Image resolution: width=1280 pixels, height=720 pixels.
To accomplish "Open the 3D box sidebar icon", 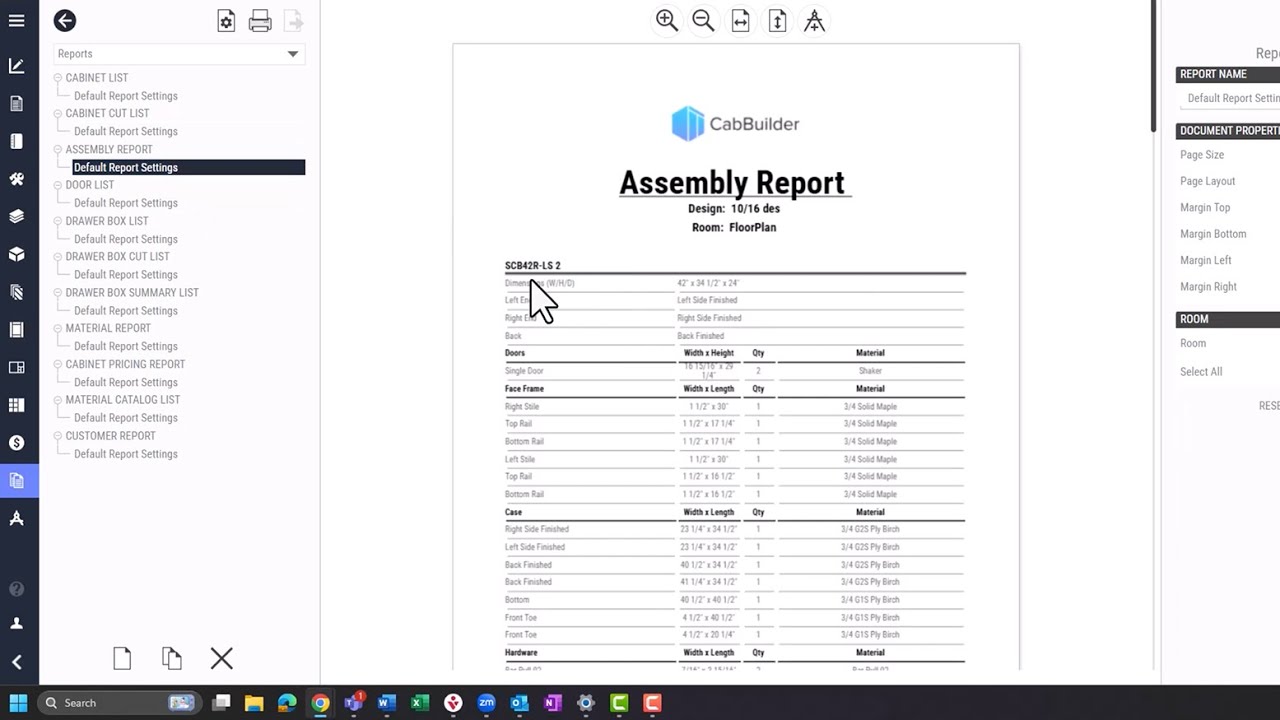I will tap(16, 254).
